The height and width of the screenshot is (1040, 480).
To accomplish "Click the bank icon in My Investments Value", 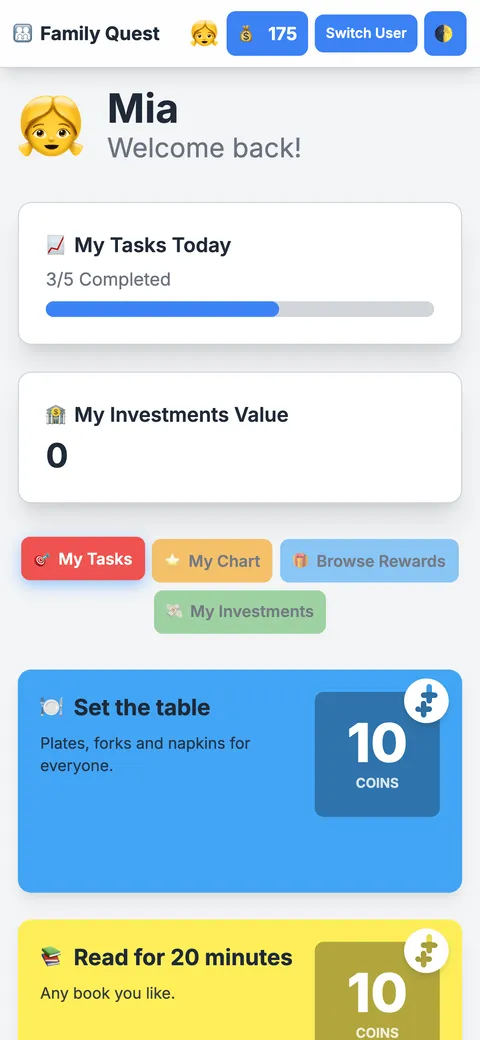I will [x=56, y=415].
